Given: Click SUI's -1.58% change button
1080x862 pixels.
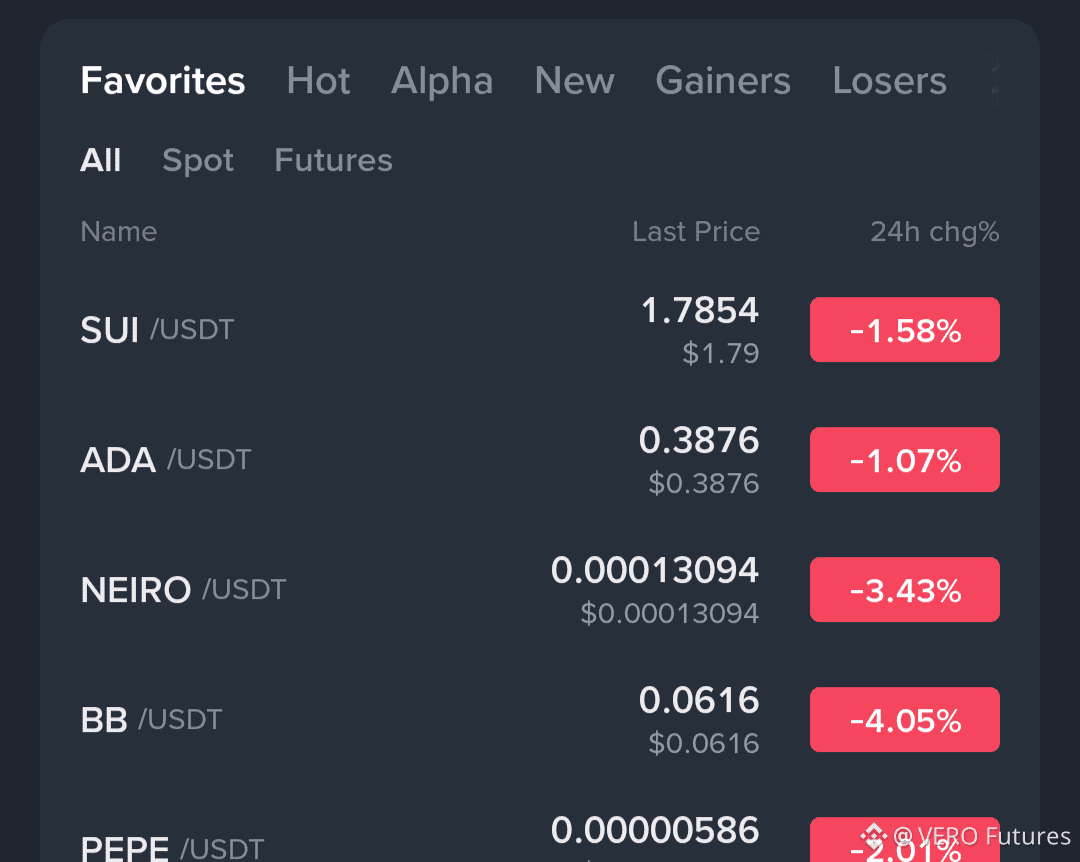Looking at the screenshot, I should tap(904, 329).
